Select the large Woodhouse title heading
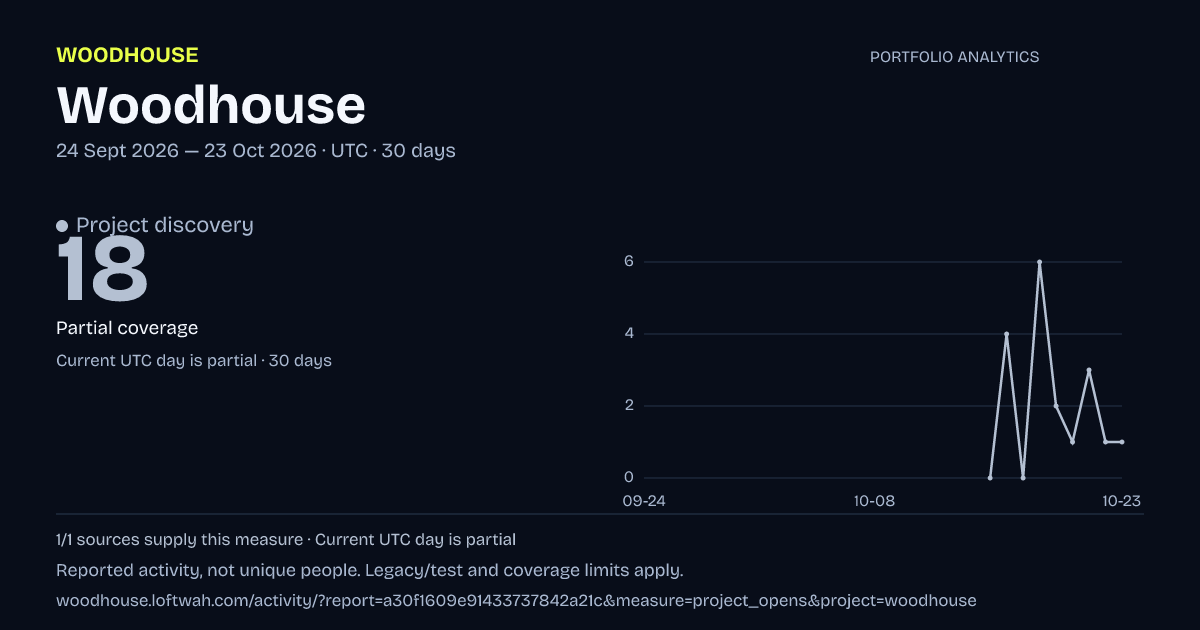Screen dimensions: 1200x630 click(211, 105)
